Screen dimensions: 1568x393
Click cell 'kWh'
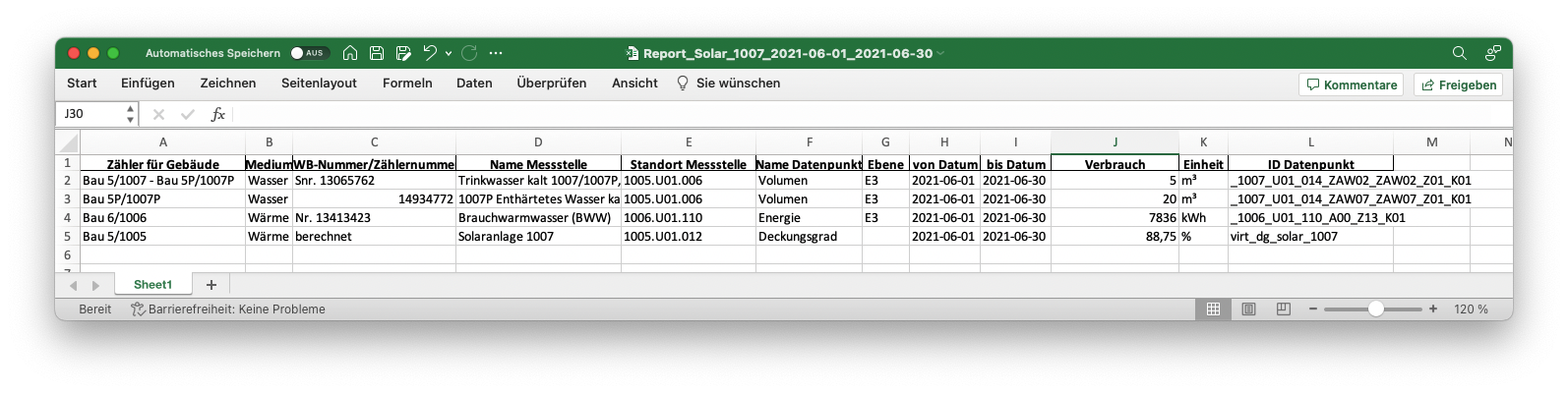[x=1203, y=218]
